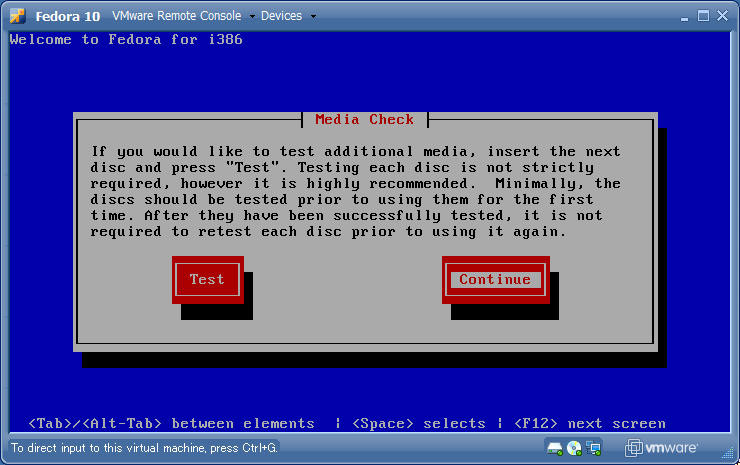Click the "Fedora 10" window title text
The image size is (740, 465).
click(67, 16)
